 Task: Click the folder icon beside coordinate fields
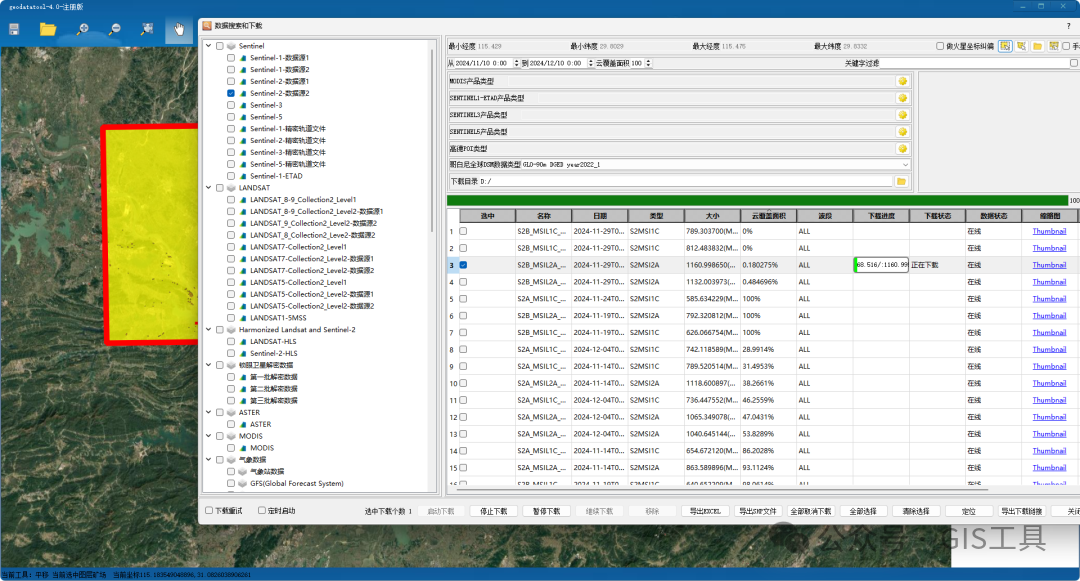click(x=1037, y=46)
